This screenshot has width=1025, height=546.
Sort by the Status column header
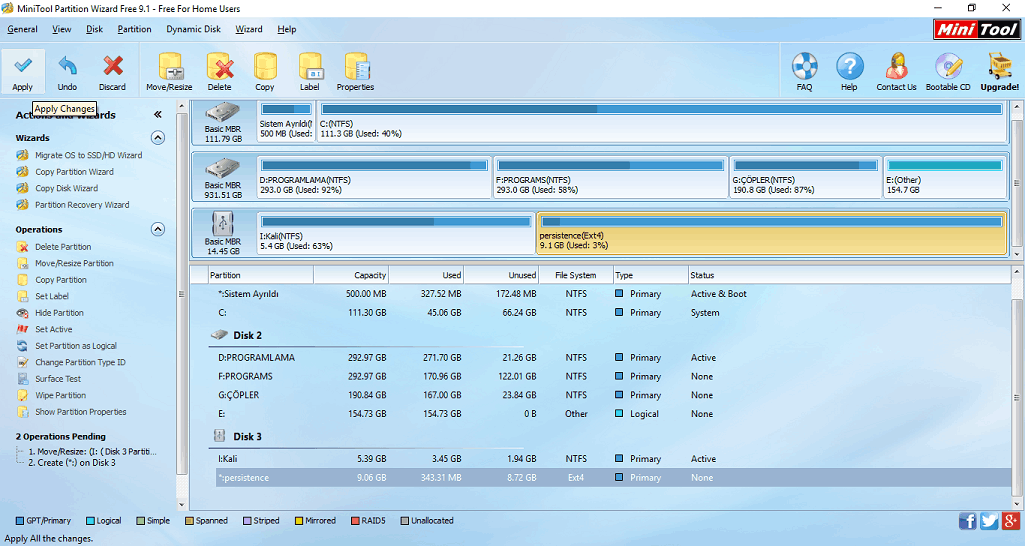849,275
